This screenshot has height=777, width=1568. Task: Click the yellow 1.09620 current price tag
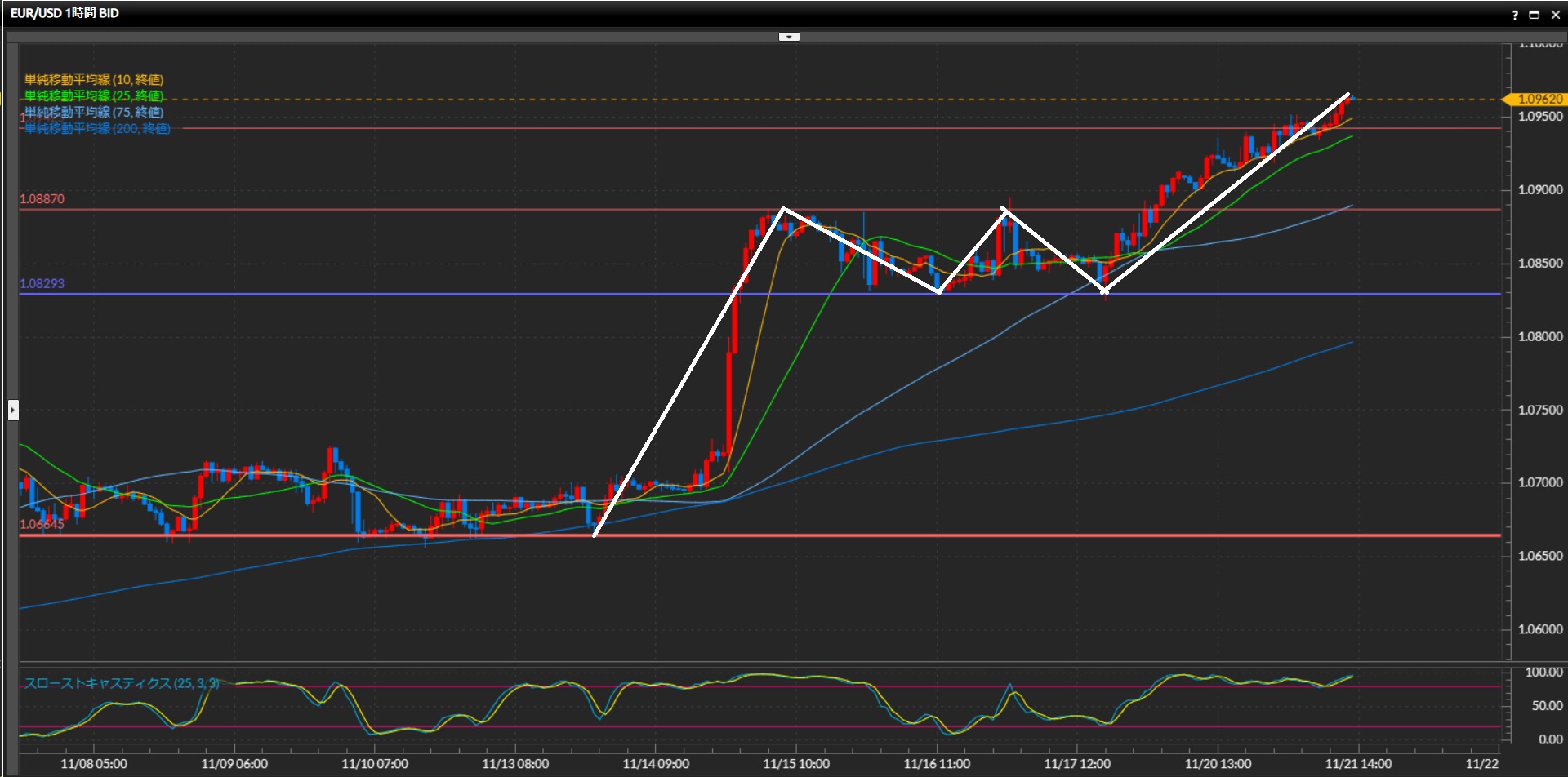pos(1538,99)
